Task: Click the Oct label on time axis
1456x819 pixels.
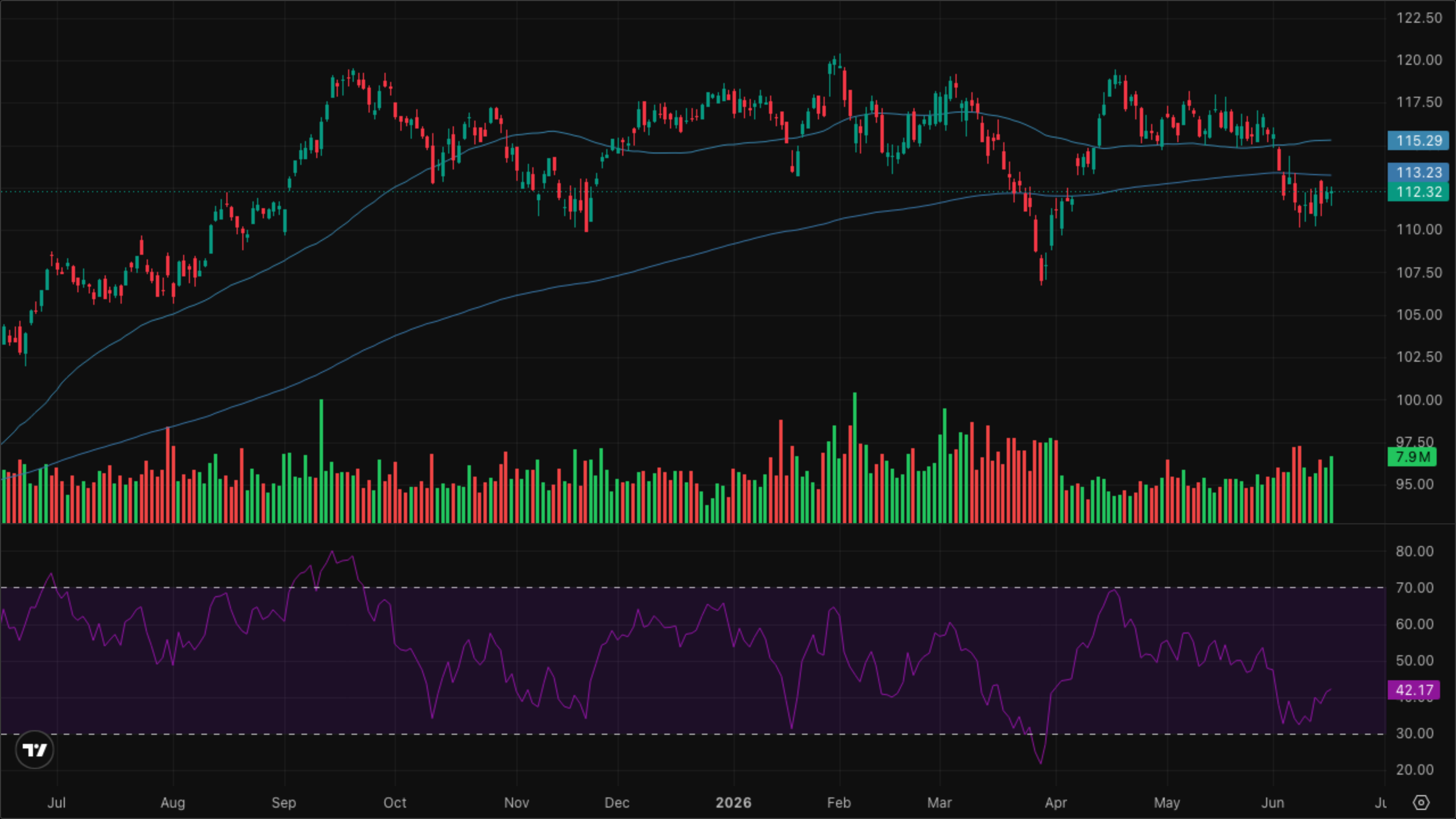Action: point(395,803)
